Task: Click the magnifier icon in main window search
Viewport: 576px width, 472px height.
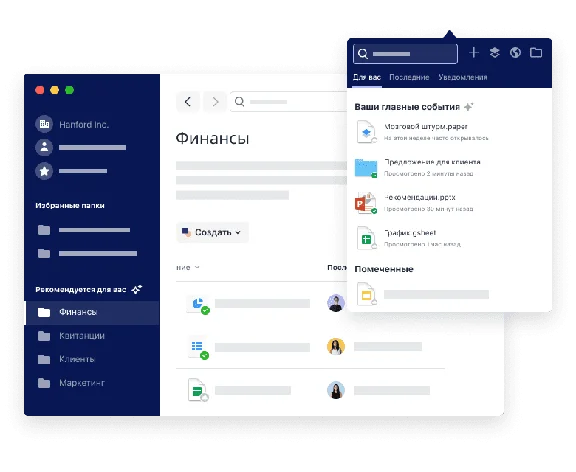Action: point(240,101)
